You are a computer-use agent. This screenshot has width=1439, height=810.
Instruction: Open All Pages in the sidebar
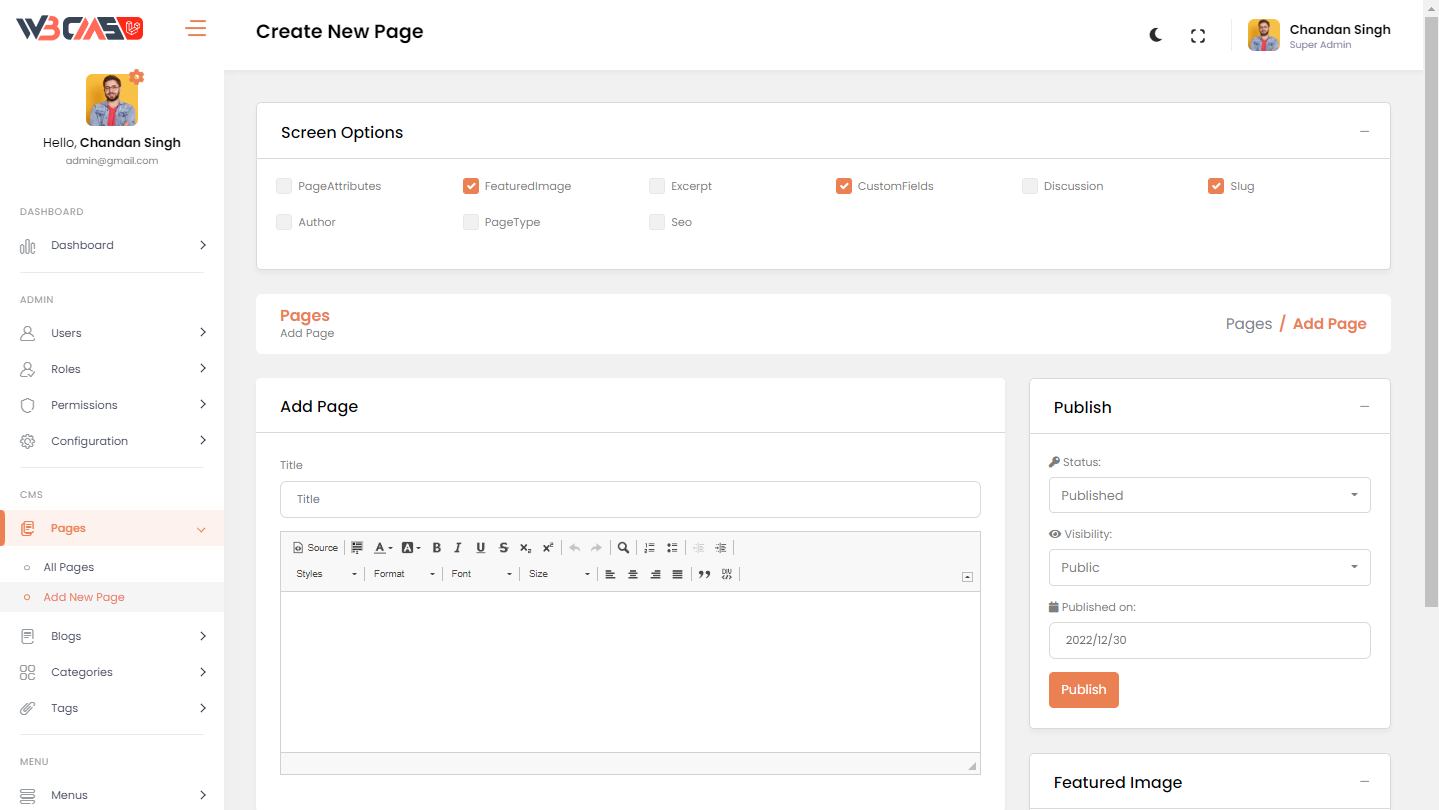click(x=69, y=567)
